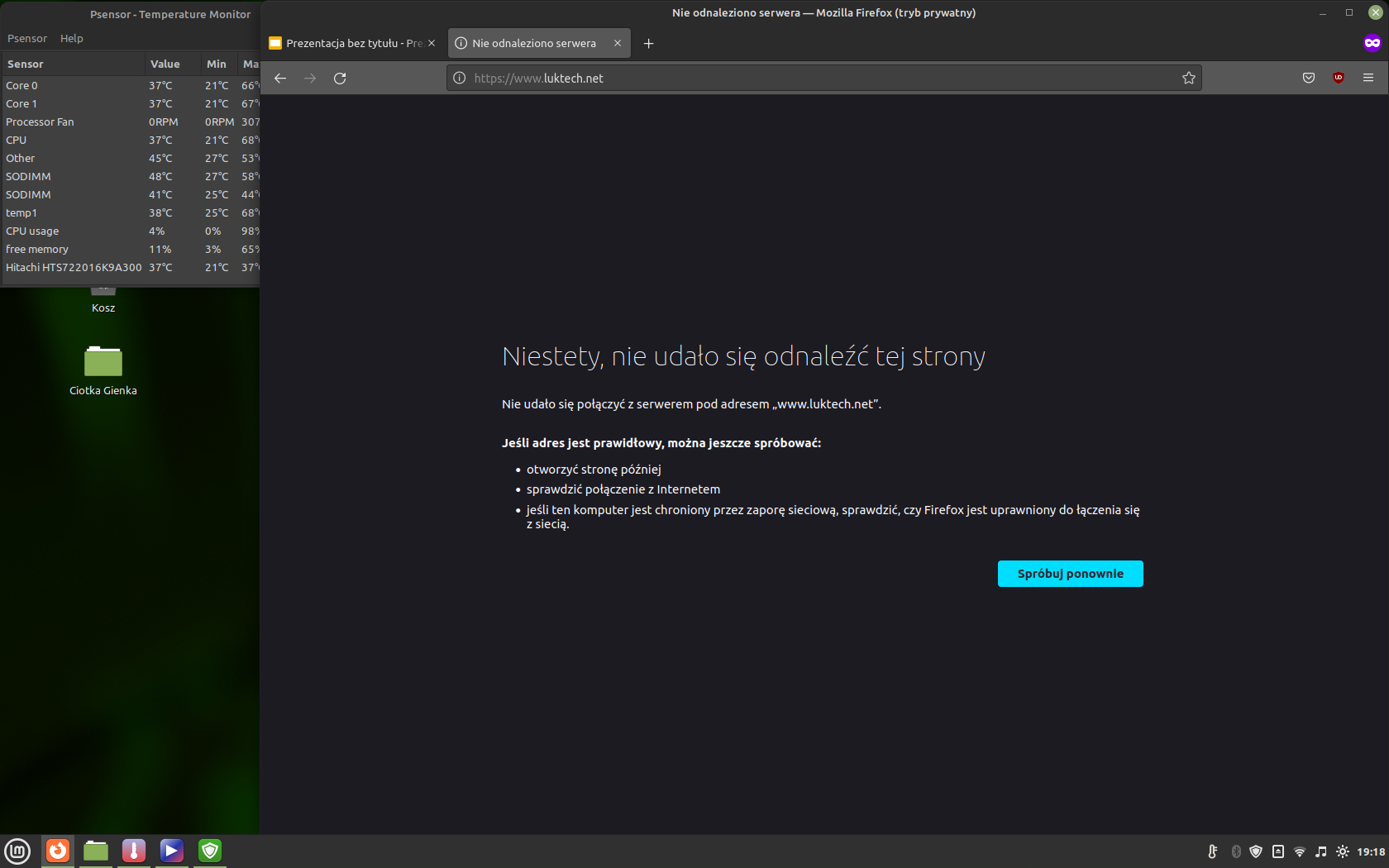
Task: Open the Firefox hamburger menu
Action: (x=1368, y=79)
